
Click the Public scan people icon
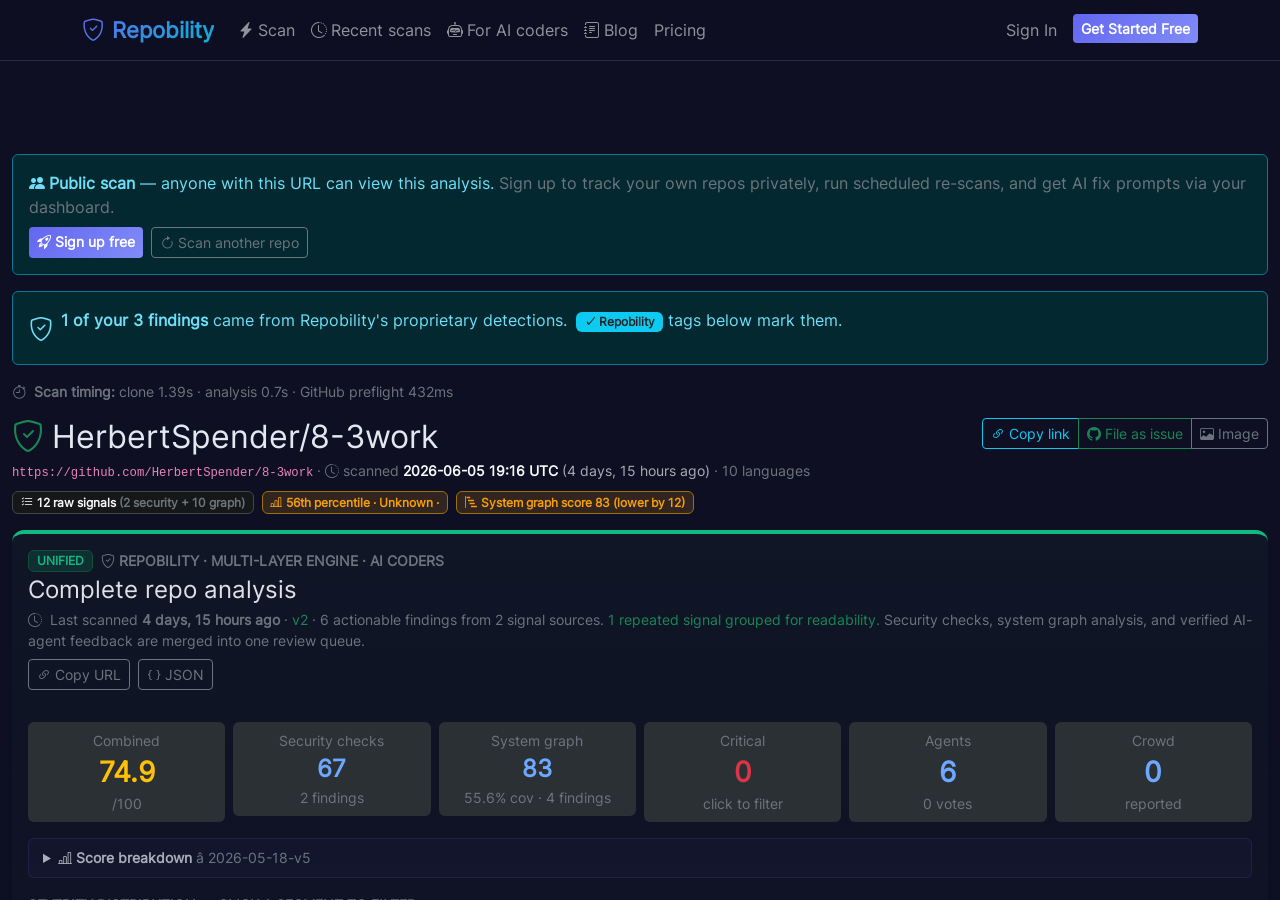tap(37, 183)
